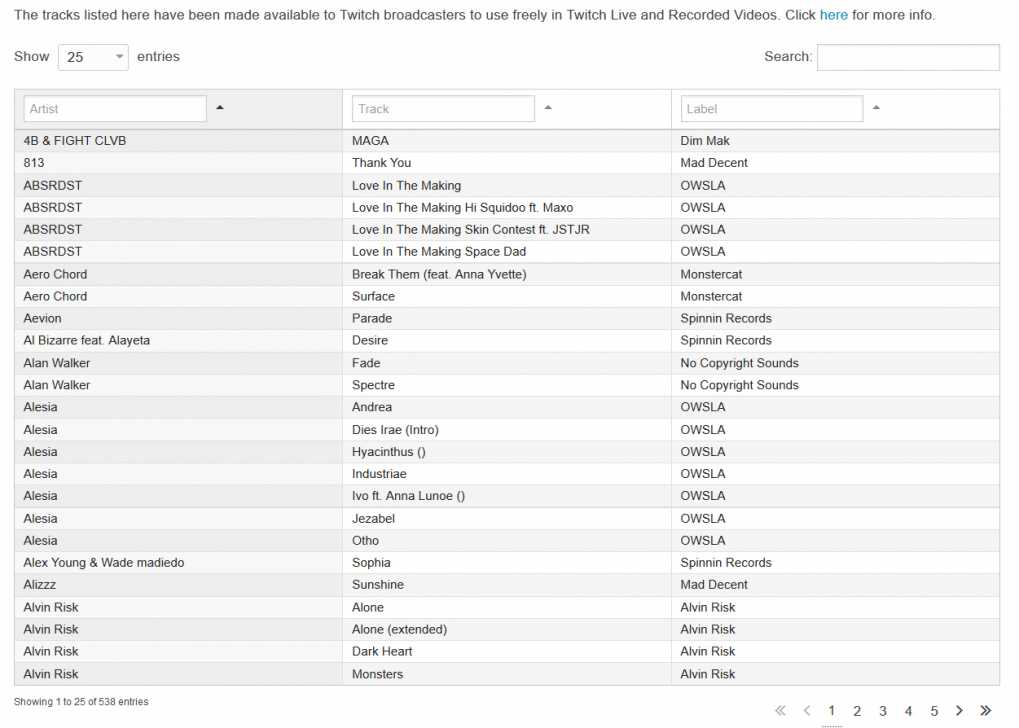Click the 'Aevion' artist cell
The height and width of the screenshot is (728, 1019).
[x=178, y=318]
